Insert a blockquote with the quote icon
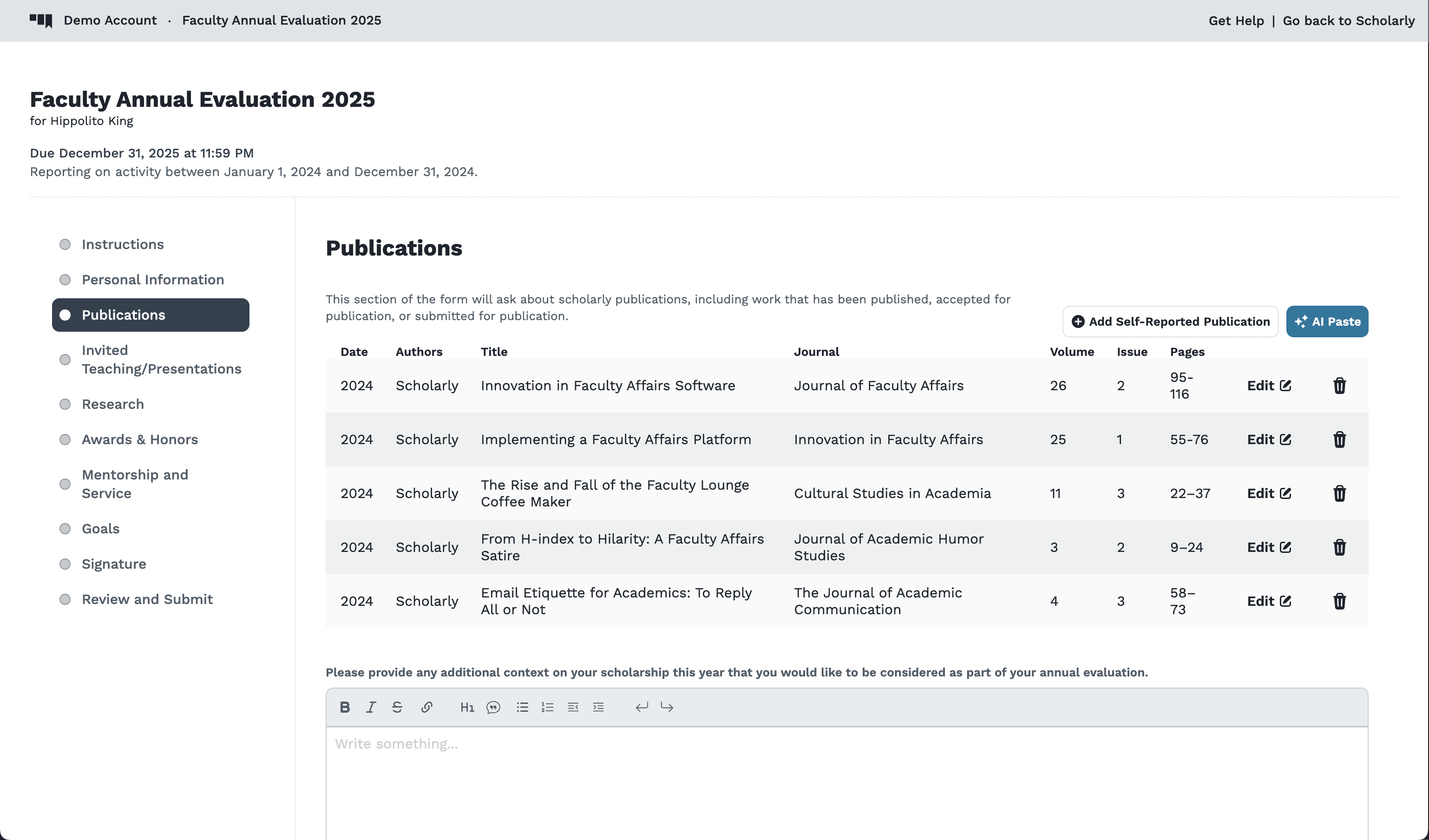 493,707
